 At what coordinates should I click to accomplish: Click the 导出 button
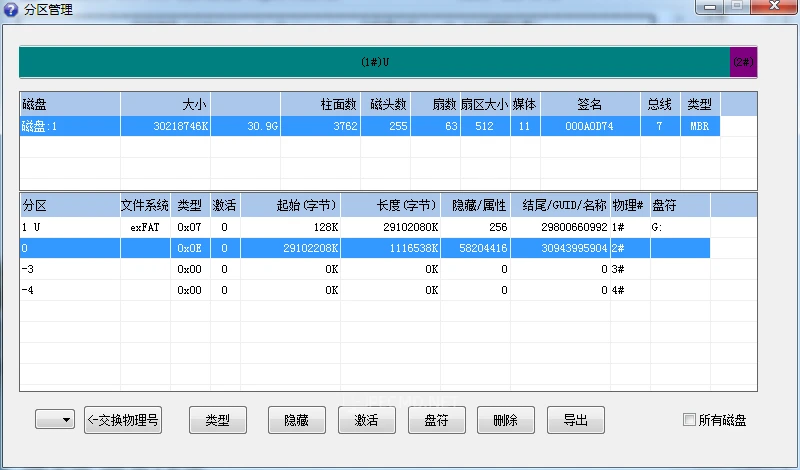pyautogui.click(x=576, y=420)
